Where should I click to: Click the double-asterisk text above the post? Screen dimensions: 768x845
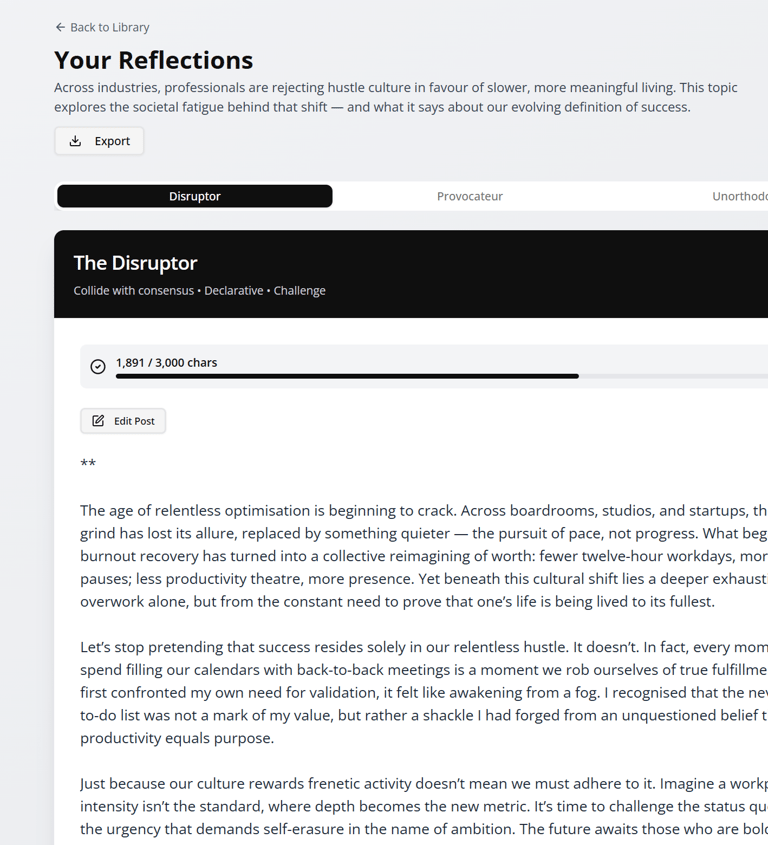point(88,464)
